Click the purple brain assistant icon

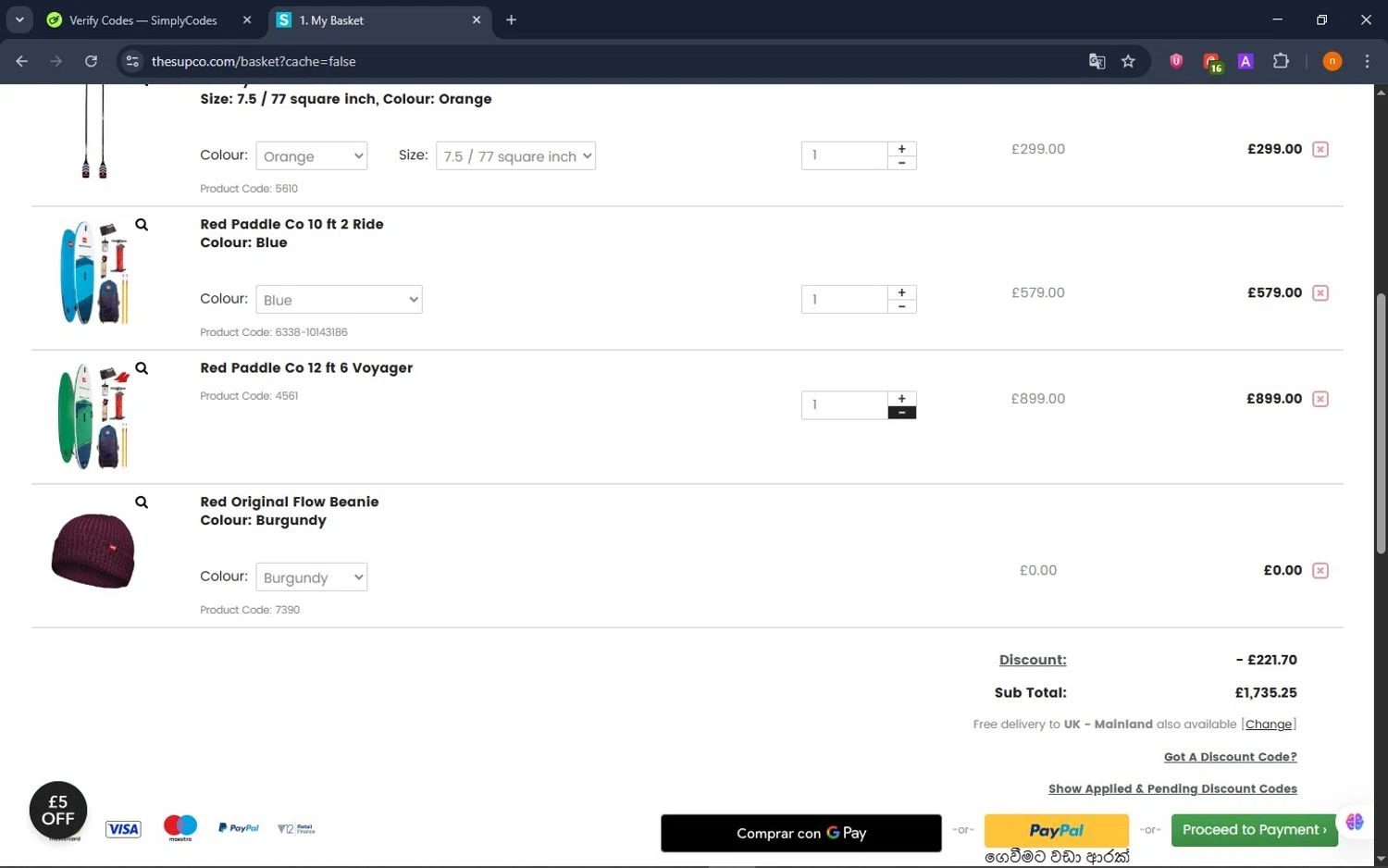(x=1355, y=822)
